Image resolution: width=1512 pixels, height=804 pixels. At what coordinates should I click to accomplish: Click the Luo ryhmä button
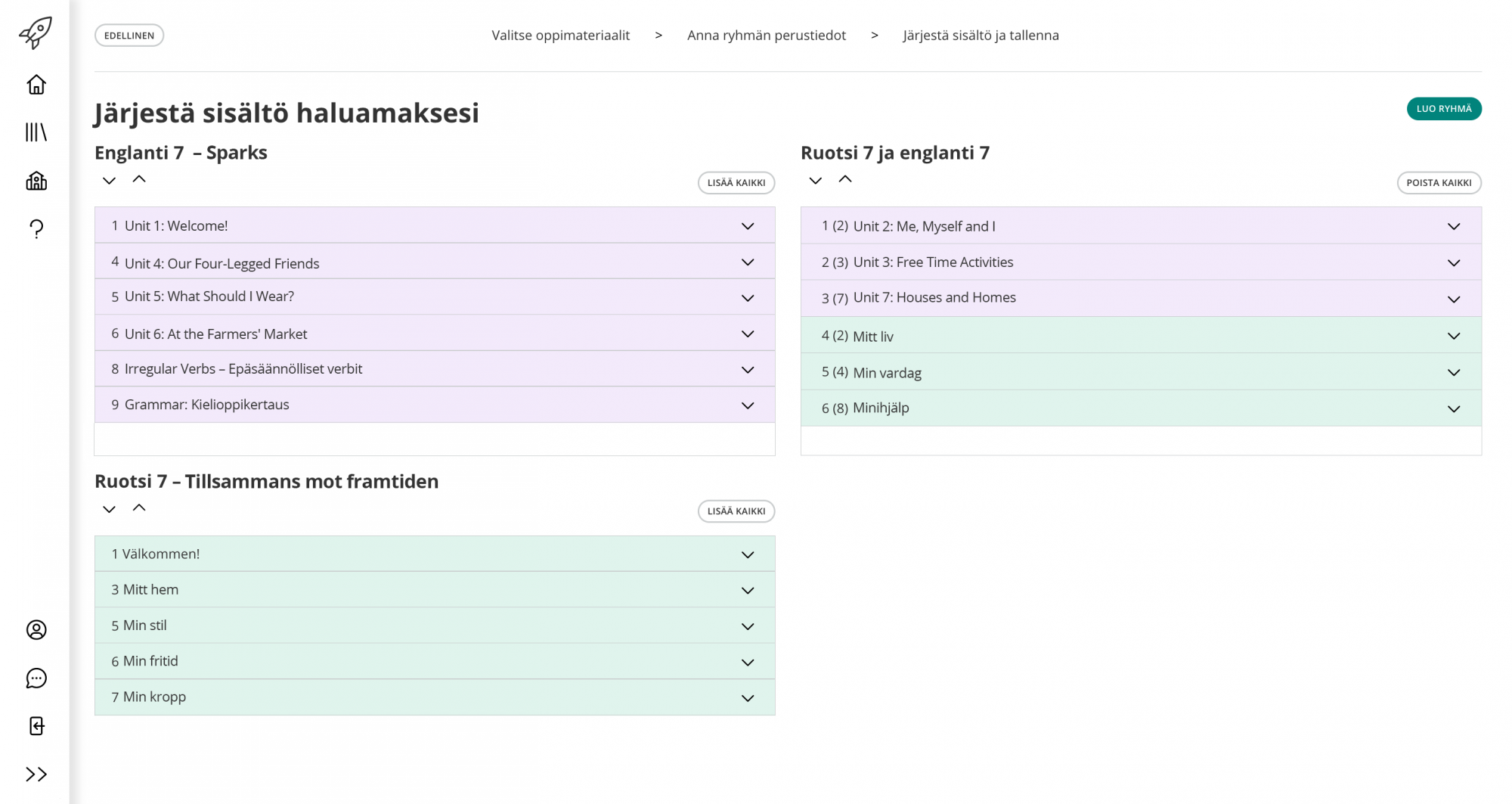pos(1443,109)
